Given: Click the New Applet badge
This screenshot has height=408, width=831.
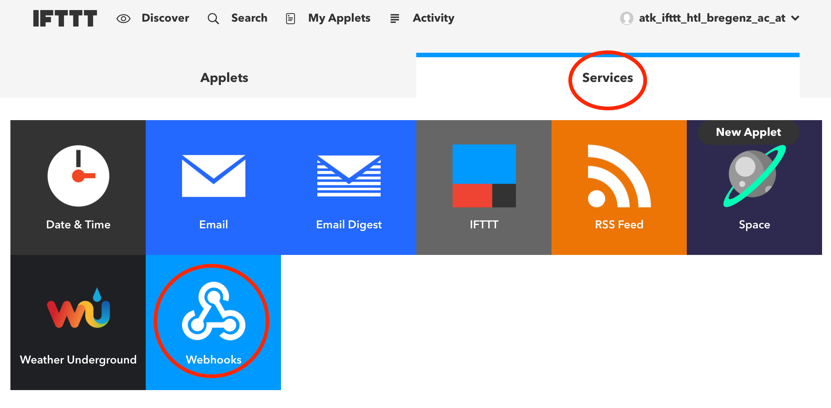Looking at the screenshot, I should click(748, 132).
